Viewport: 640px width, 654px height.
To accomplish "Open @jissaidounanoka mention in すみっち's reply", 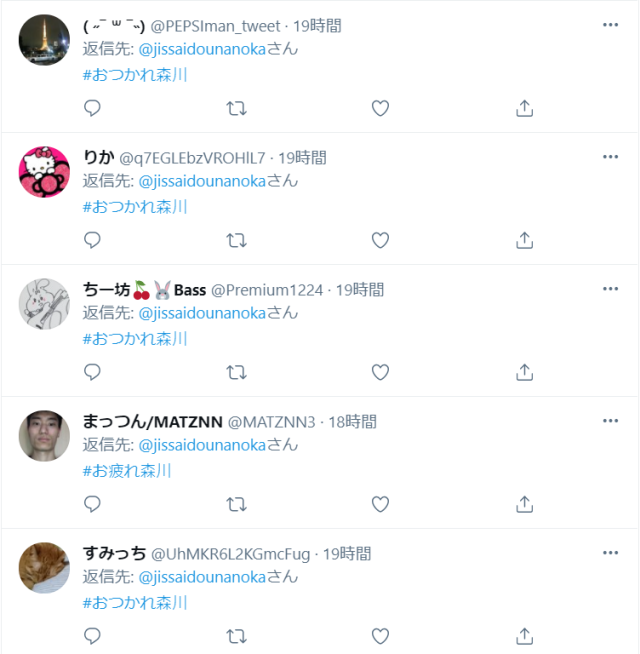I will point(202,577).
